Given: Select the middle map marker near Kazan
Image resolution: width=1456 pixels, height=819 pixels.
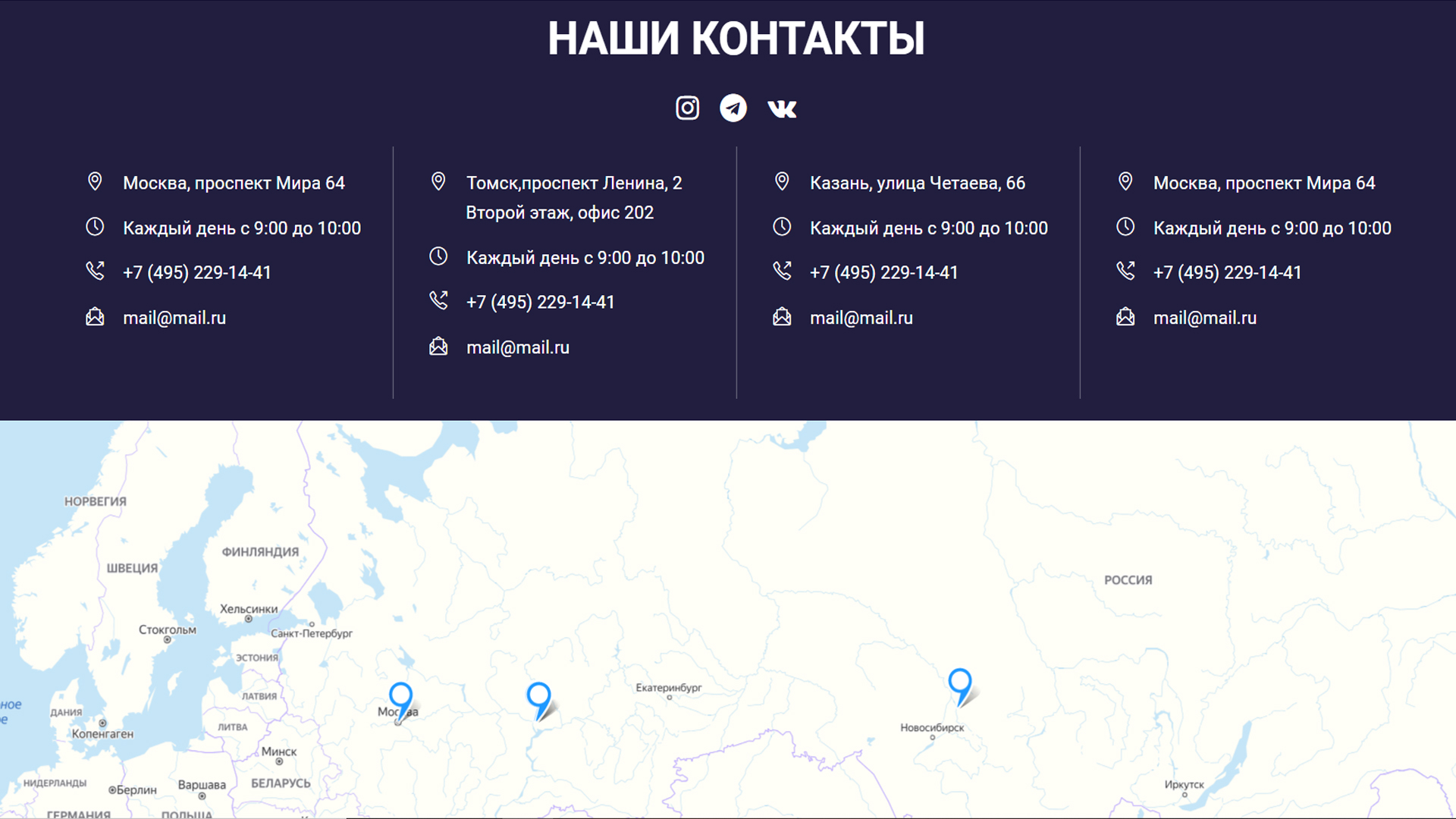Looking at the screenshot, I should 538,696.
